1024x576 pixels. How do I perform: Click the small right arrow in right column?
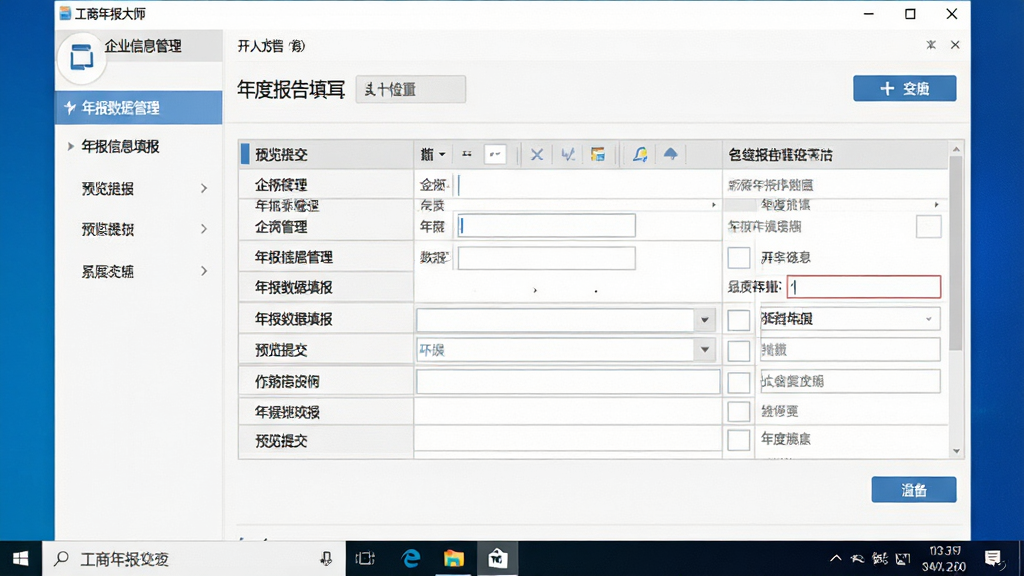pyautogui.click(x=936, y=205)
